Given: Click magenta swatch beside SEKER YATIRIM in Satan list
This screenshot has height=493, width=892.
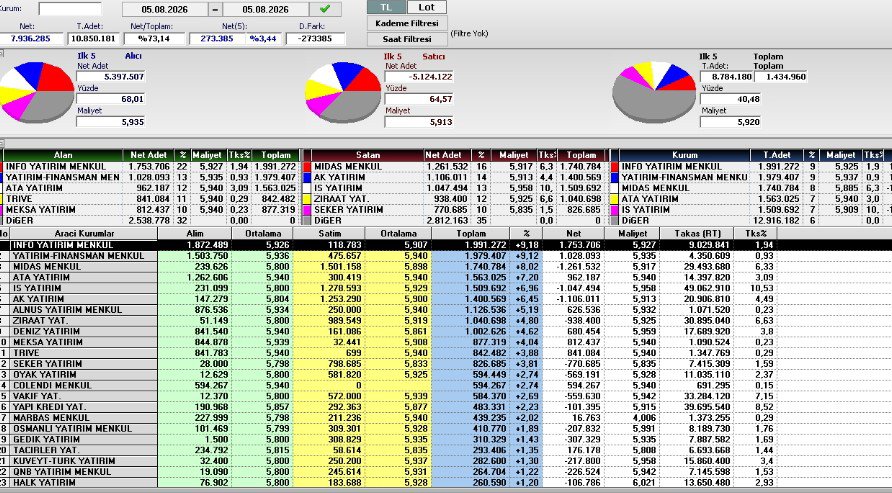Looking at the screenshot, I should pyautogui.click(x=307, y=210).
